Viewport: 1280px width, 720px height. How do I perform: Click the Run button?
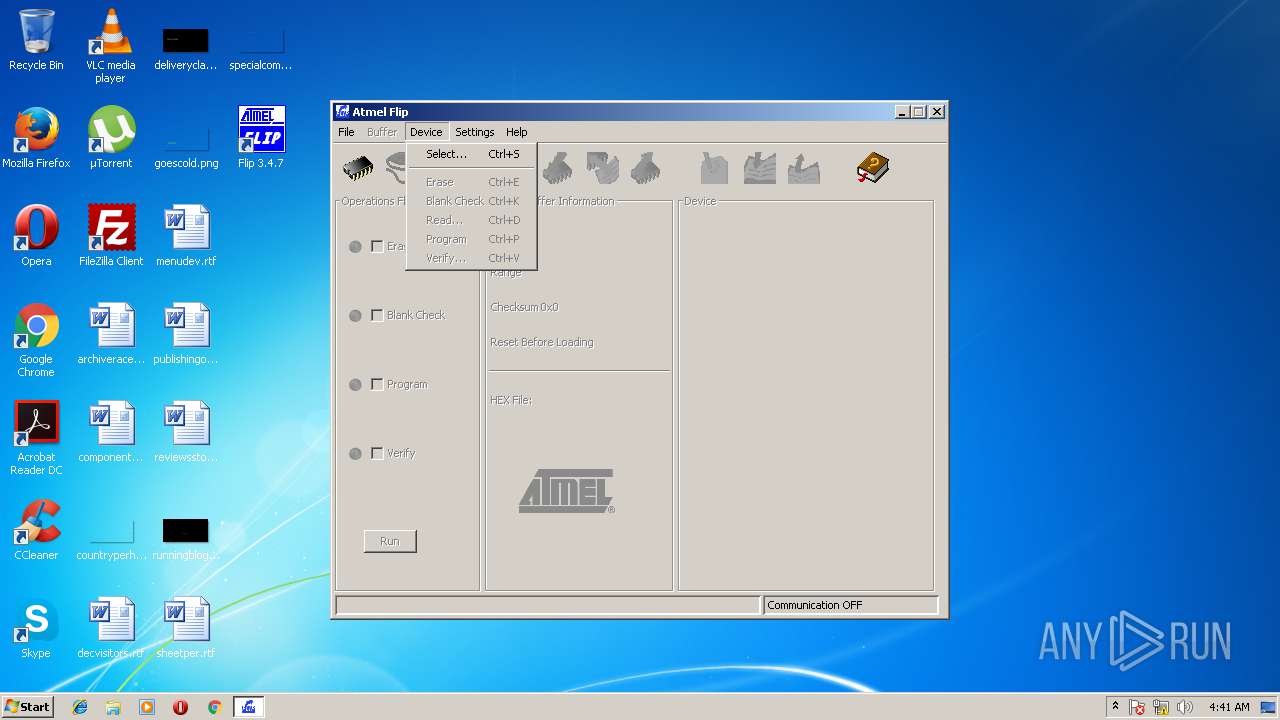pyautogui.click(x=390, y=541)
